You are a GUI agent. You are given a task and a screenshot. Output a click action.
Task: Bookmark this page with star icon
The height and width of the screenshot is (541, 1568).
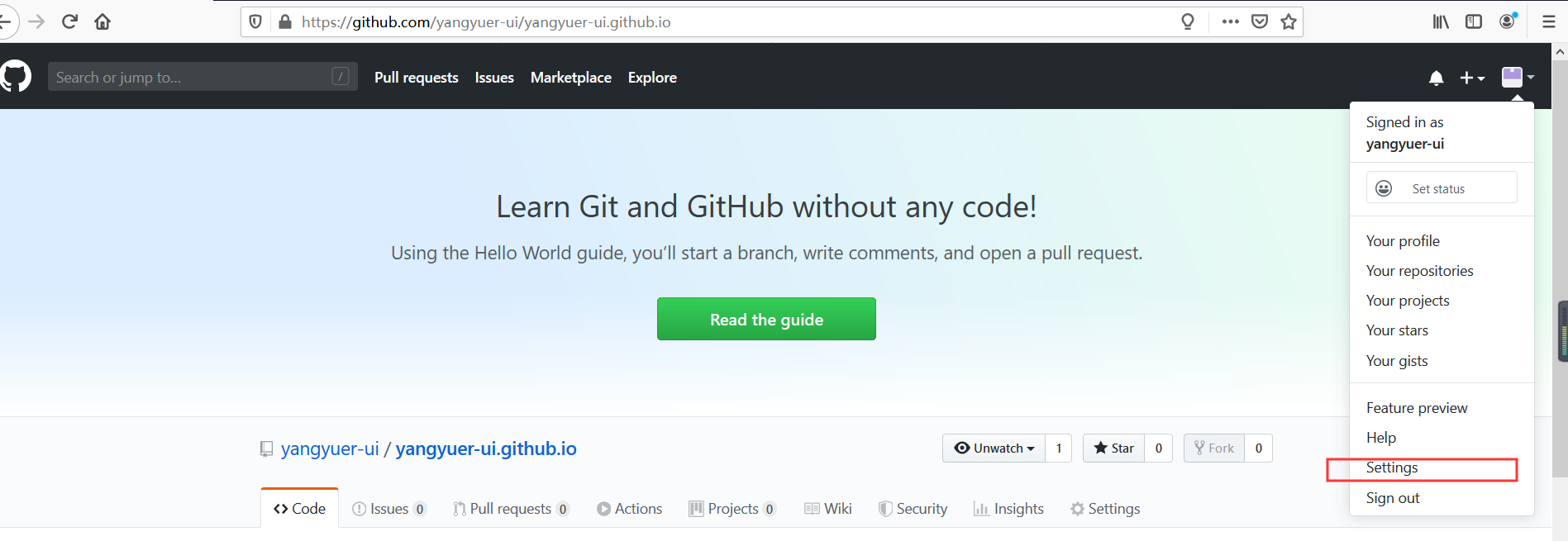pyautogui.click(x=1289, y=21)
